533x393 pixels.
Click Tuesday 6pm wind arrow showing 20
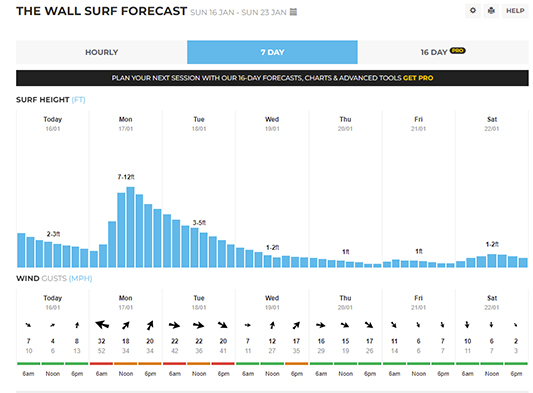[x=223, y=325]
